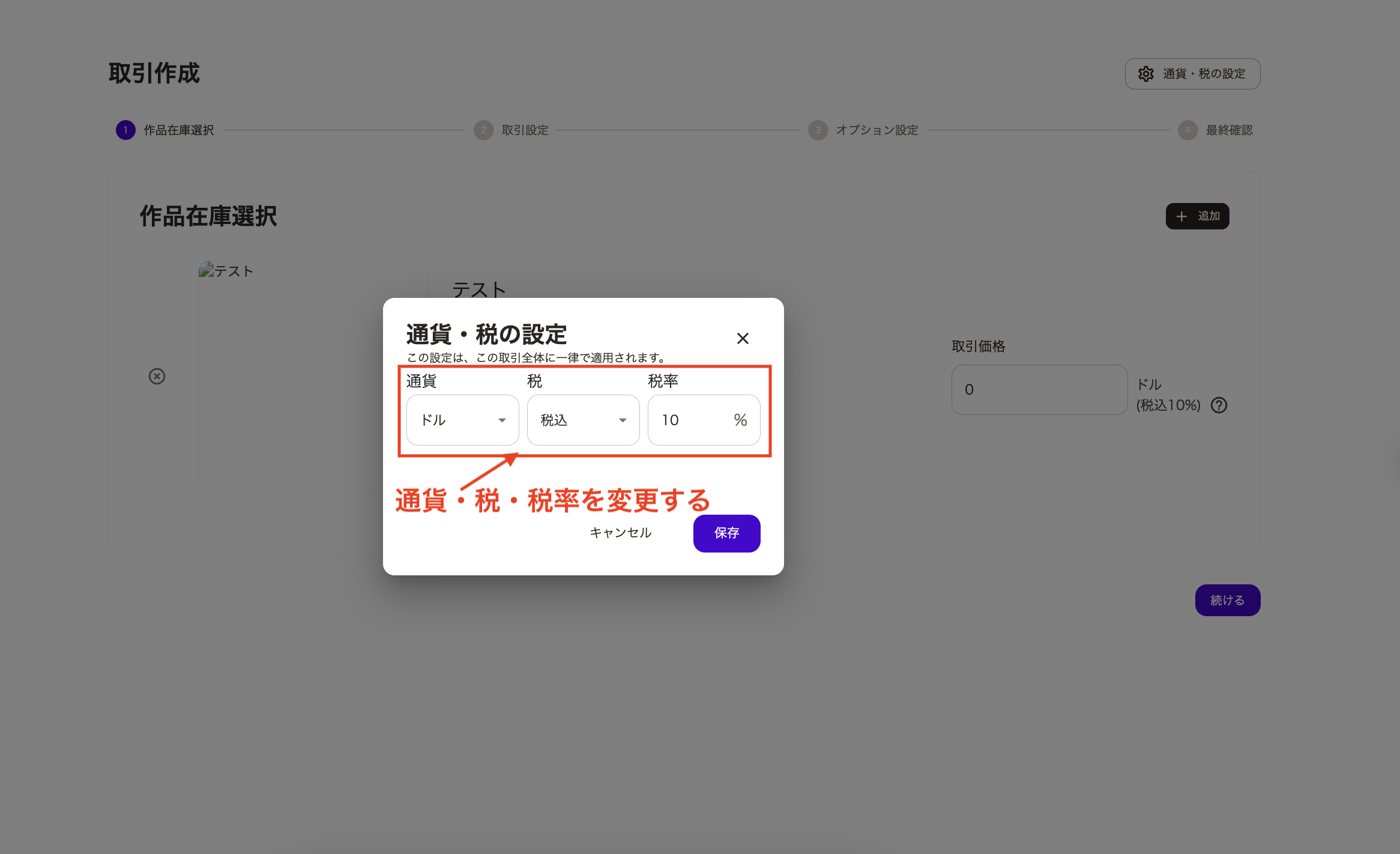Select step 2 取引設定
This screenshot has height=854, width=1400.
click(511, 130)
